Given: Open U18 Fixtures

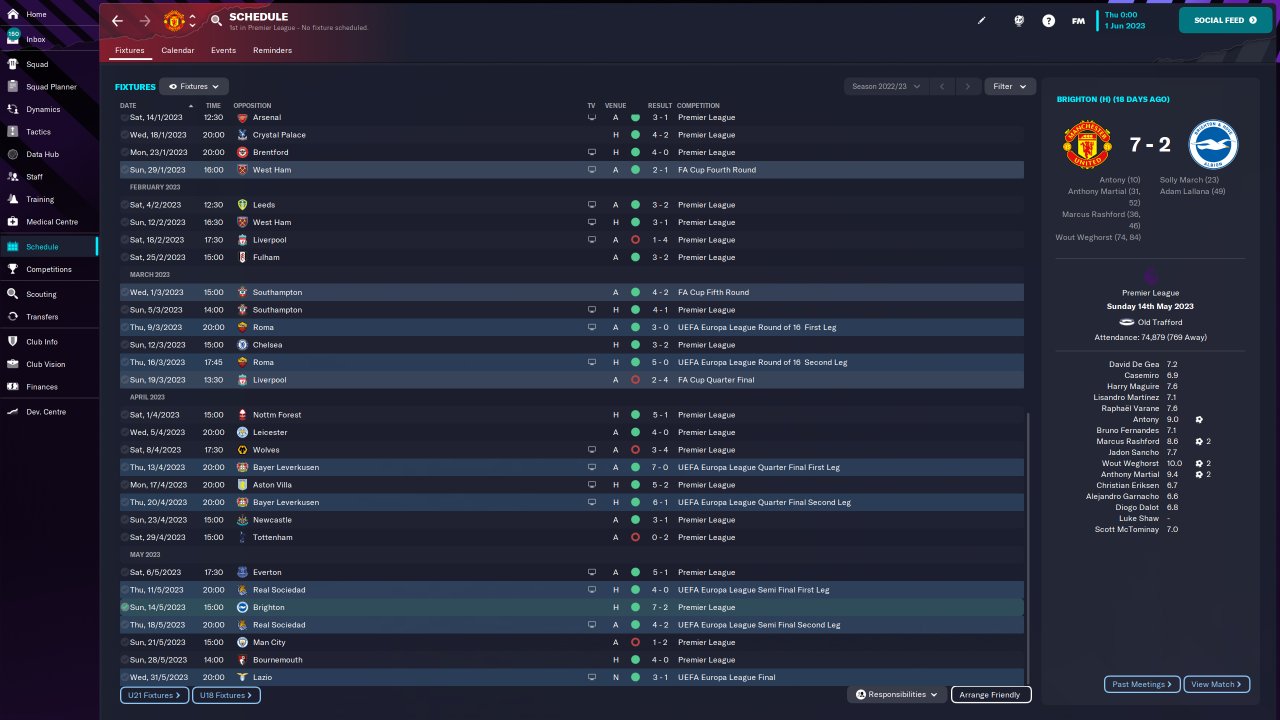Looking at the screenshot, I should [226, 695].
